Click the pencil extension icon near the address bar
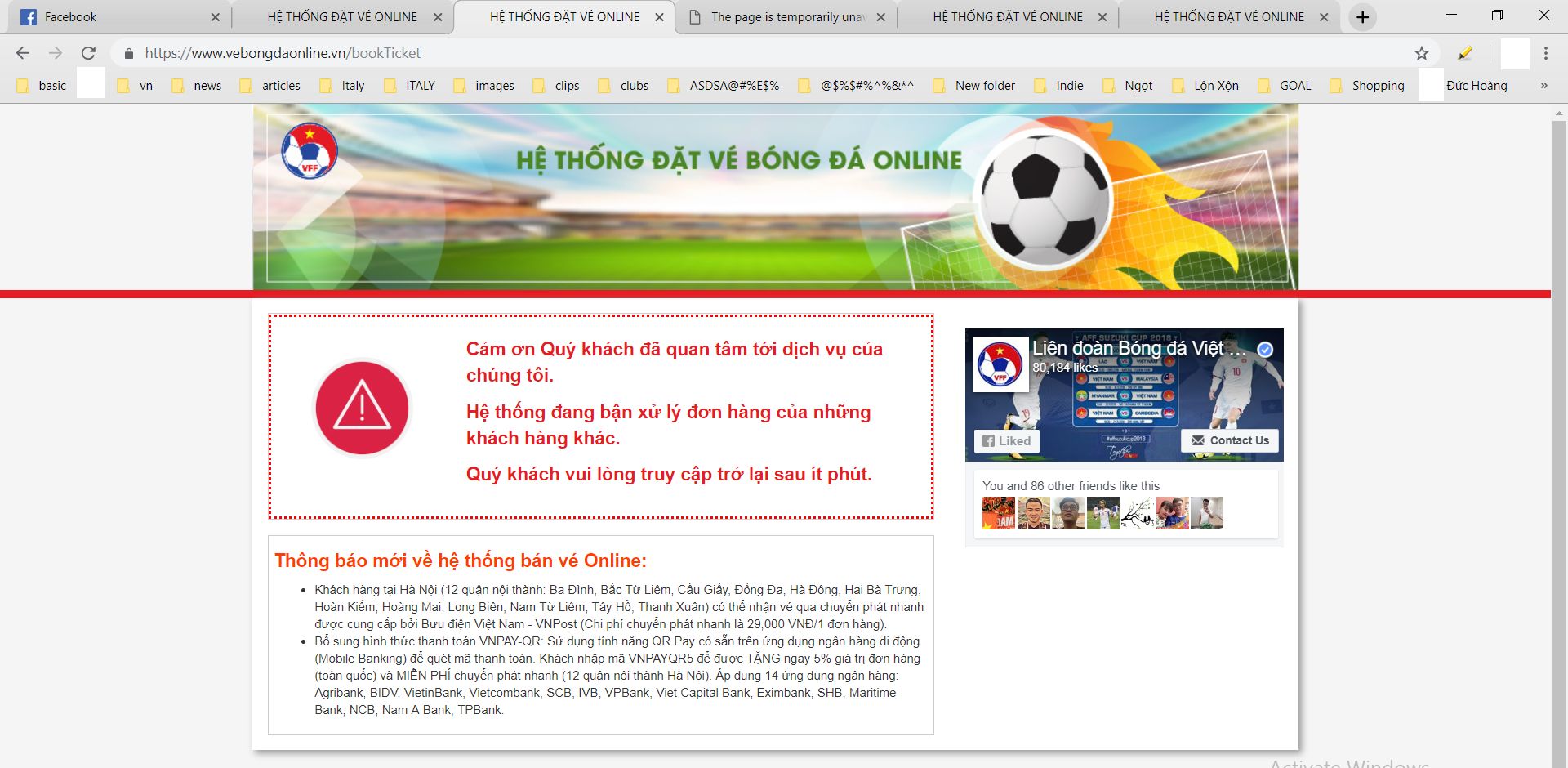This screenshot has width=1568, height=768. pyautogui.click(x=1466, y=52)
